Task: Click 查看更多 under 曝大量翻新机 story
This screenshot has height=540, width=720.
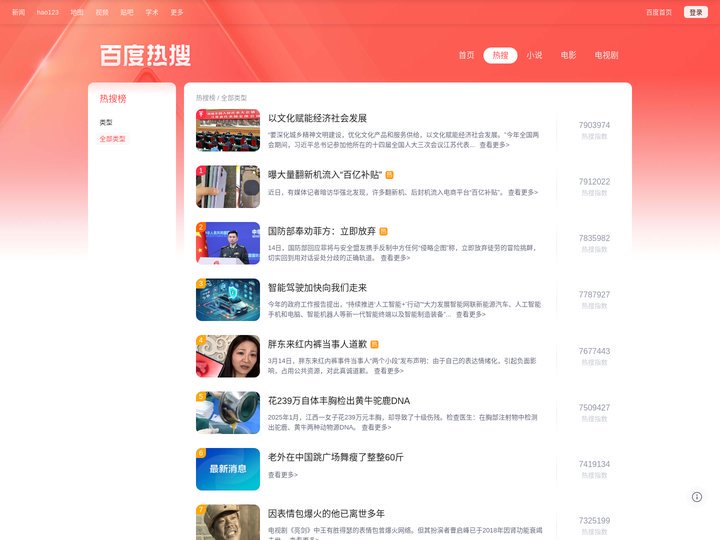Action: [523, 192]
